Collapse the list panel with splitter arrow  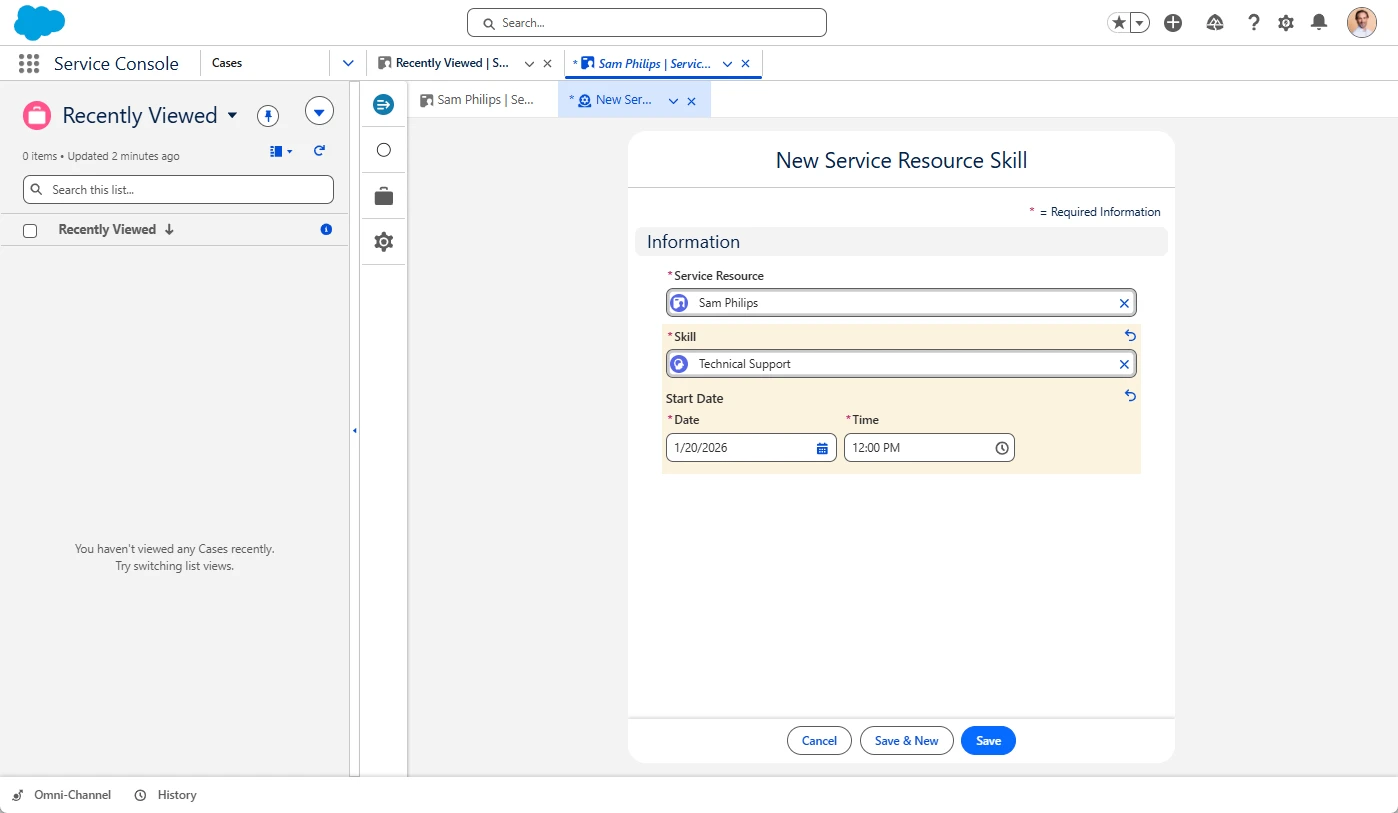click(x=355, y=430)
